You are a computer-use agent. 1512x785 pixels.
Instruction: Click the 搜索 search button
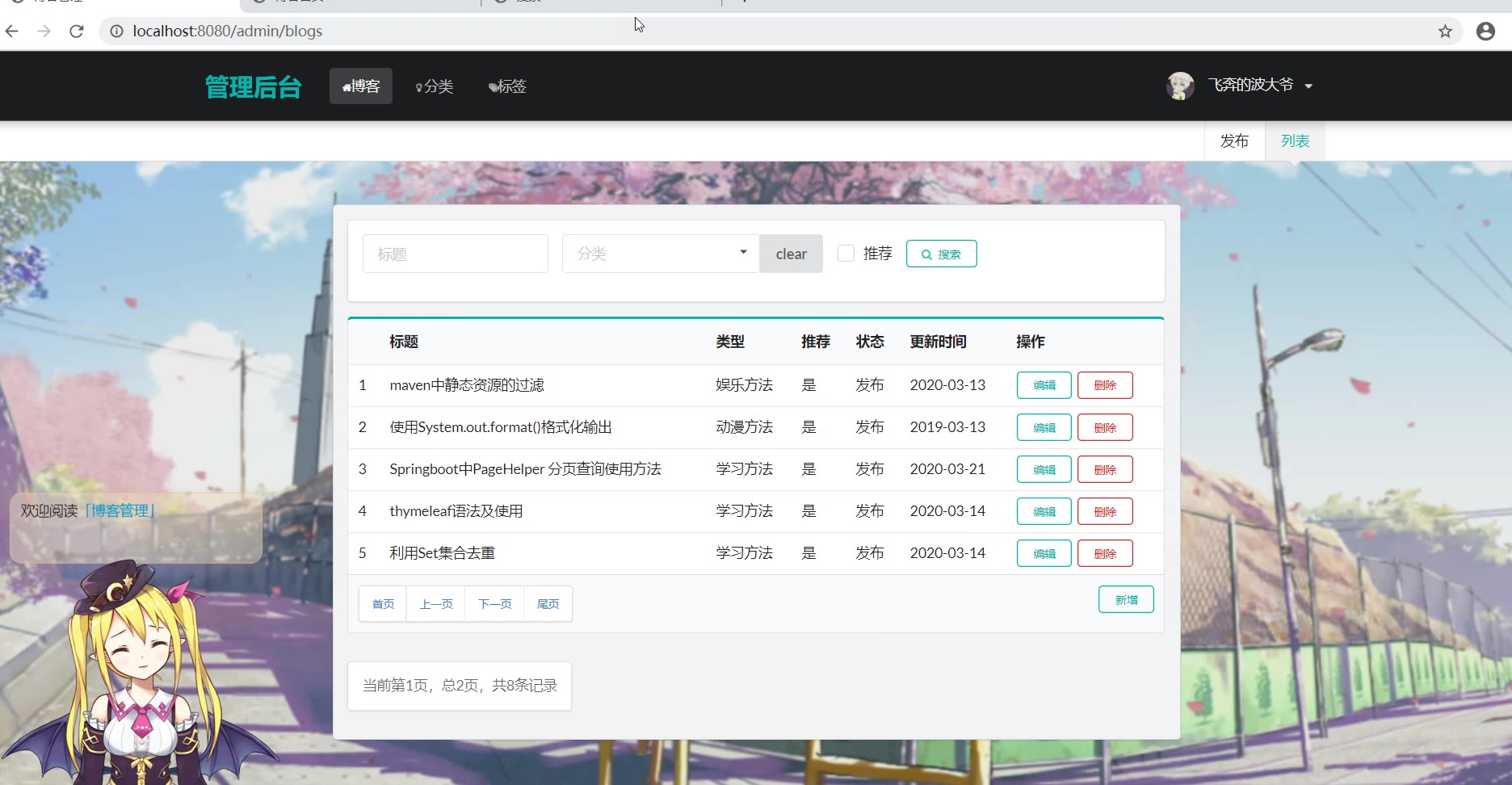942,254
